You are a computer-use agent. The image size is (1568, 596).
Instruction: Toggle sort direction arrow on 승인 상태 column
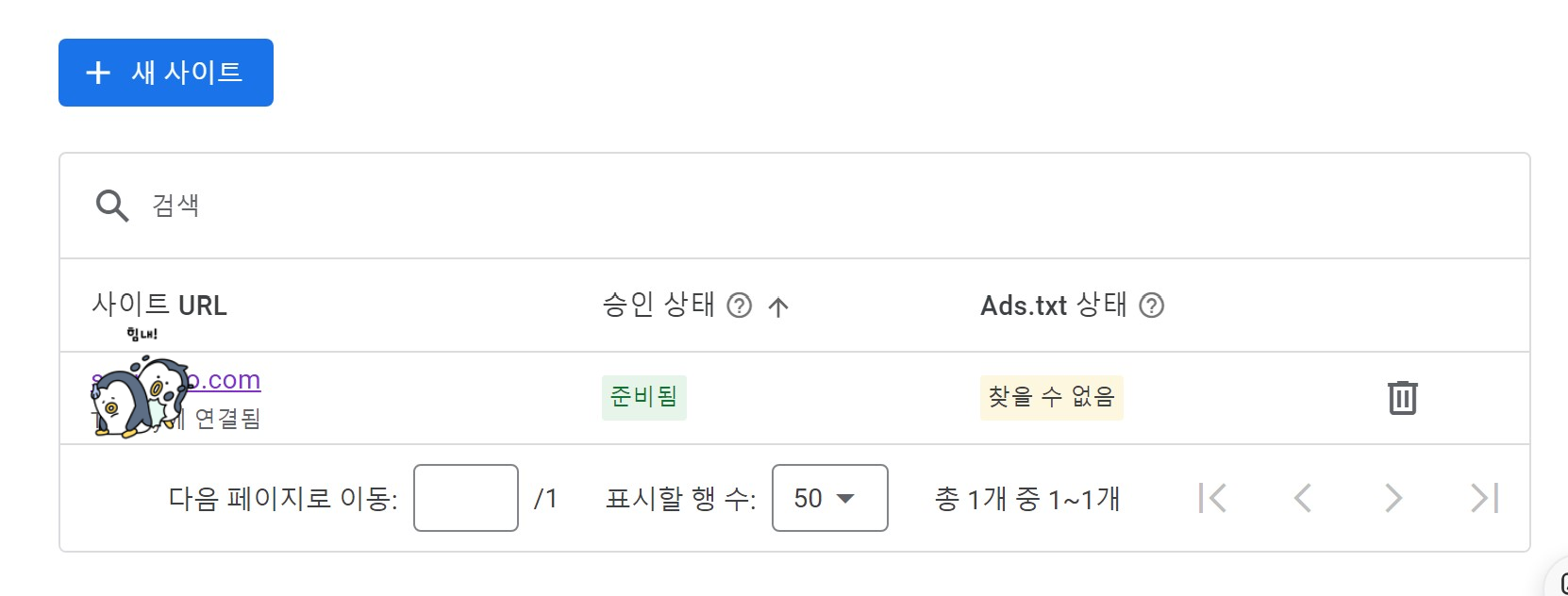tap(778, 306)
